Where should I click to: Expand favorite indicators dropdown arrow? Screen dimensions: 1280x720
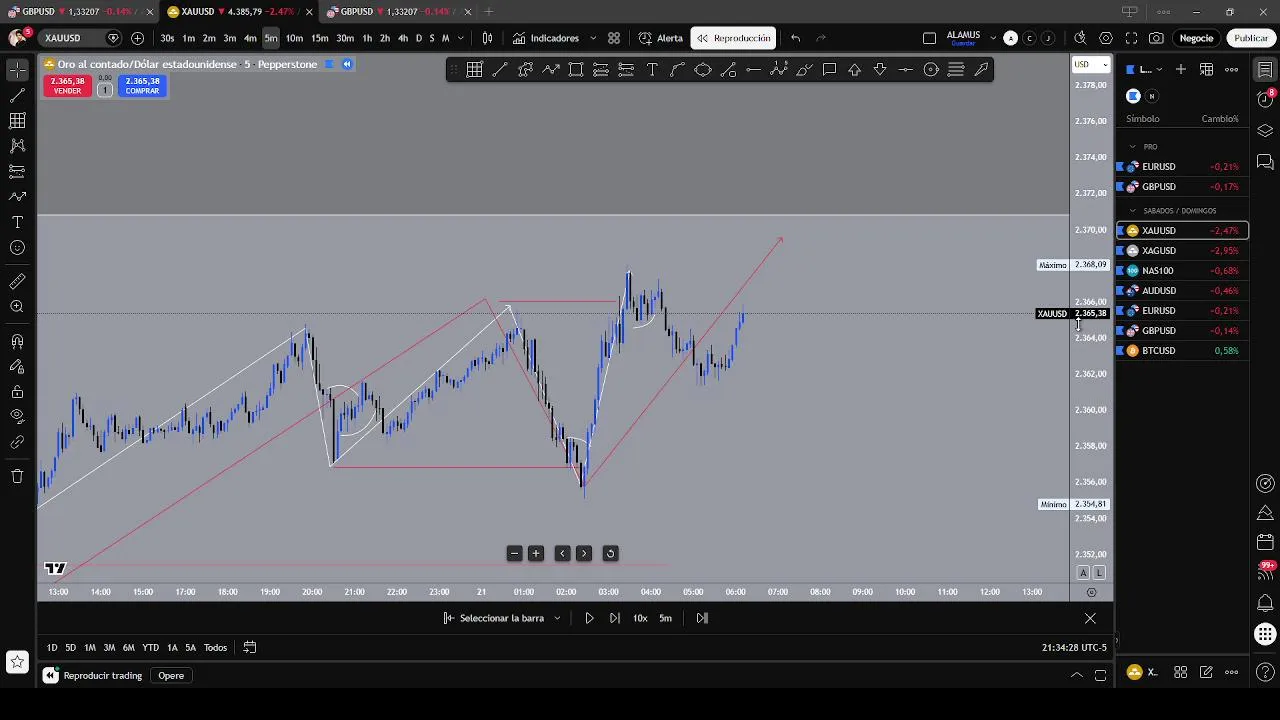593,38
